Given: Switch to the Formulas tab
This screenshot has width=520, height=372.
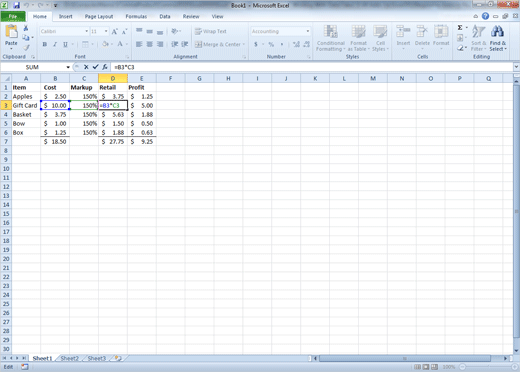Looking at the screenshot, I should coord(136,16).
